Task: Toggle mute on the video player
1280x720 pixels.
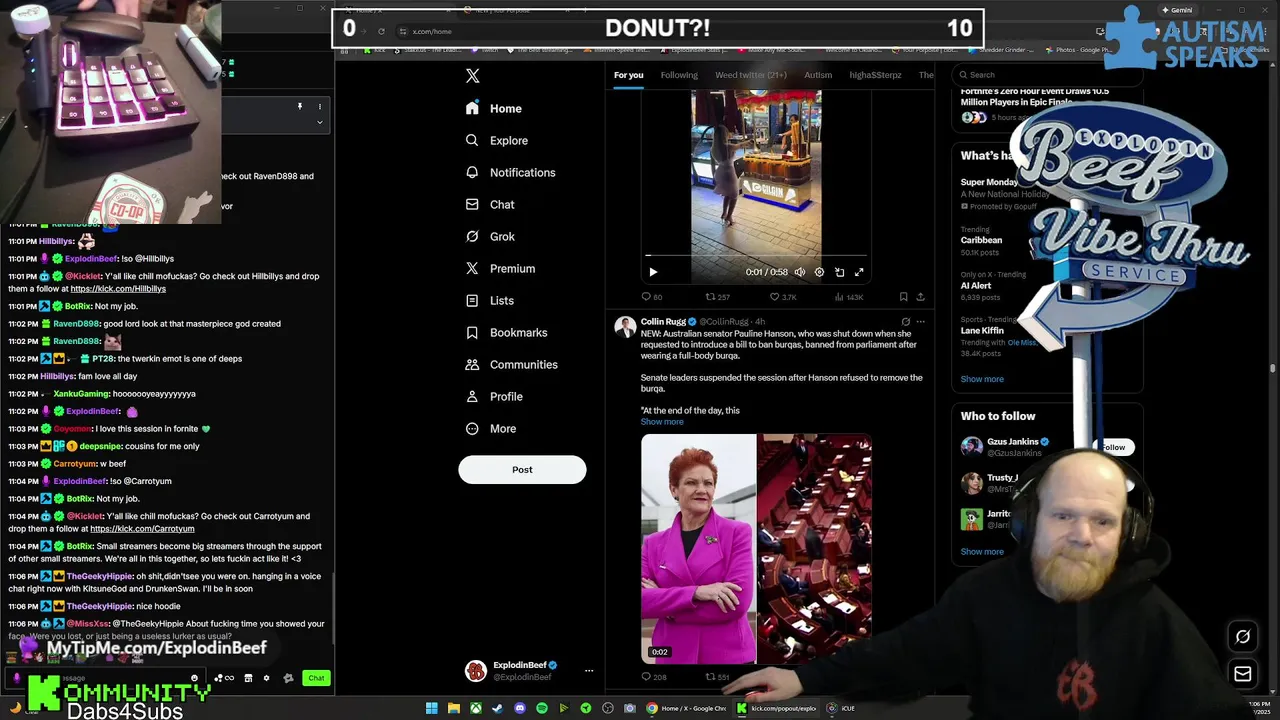Action: [x=799, y=272]
